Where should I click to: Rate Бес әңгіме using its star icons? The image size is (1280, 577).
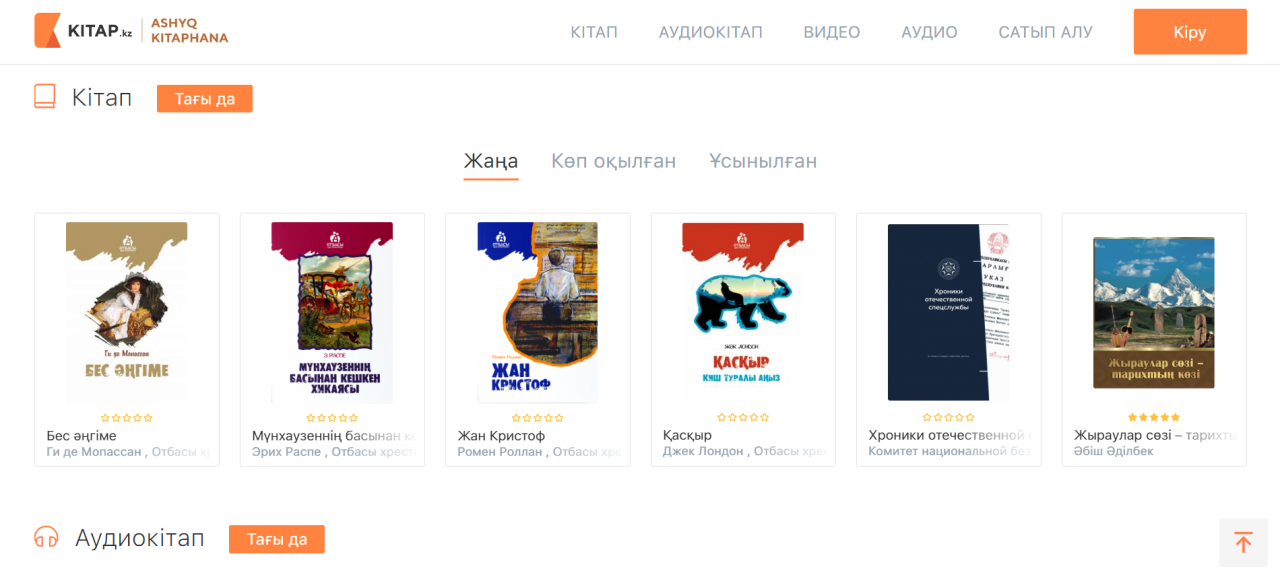[x=127, y=418]
